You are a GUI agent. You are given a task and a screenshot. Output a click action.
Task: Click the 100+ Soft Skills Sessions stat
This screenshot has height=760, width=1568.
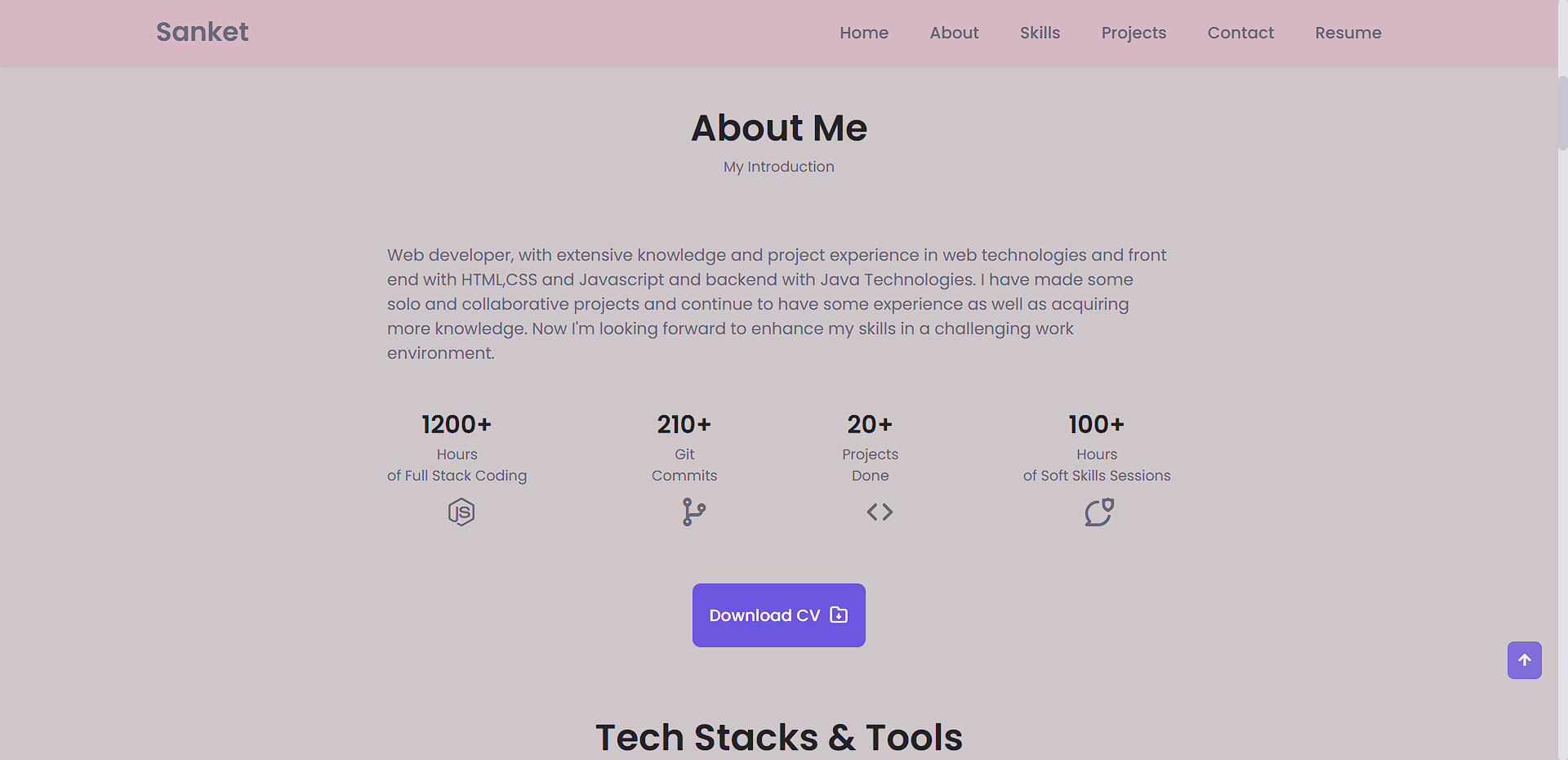pos(1096,424)
